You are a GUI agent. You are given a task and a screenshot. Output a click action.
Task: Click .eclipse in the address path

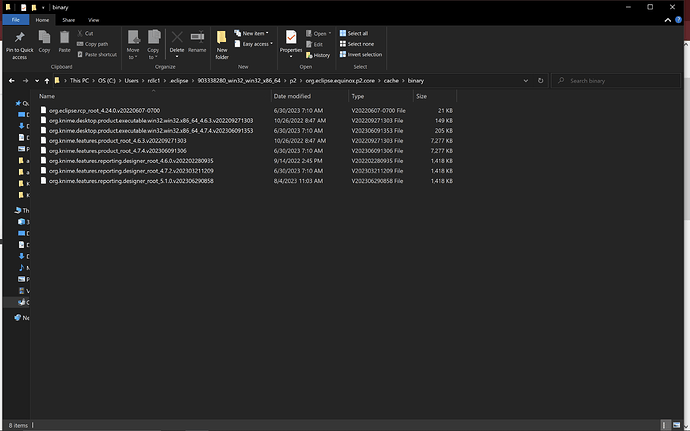point(179,81)
